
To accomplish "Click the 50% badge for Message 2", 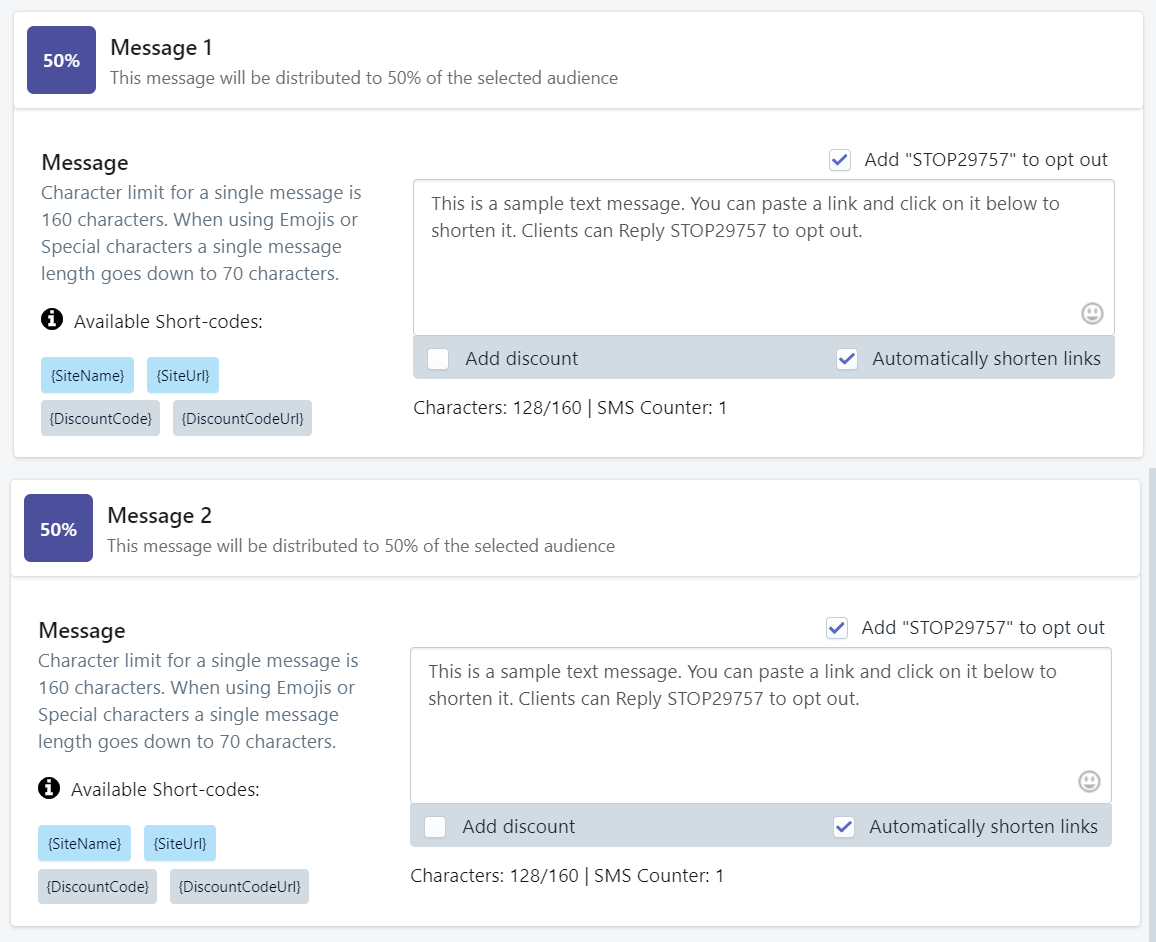I will [x=58, y=528].
